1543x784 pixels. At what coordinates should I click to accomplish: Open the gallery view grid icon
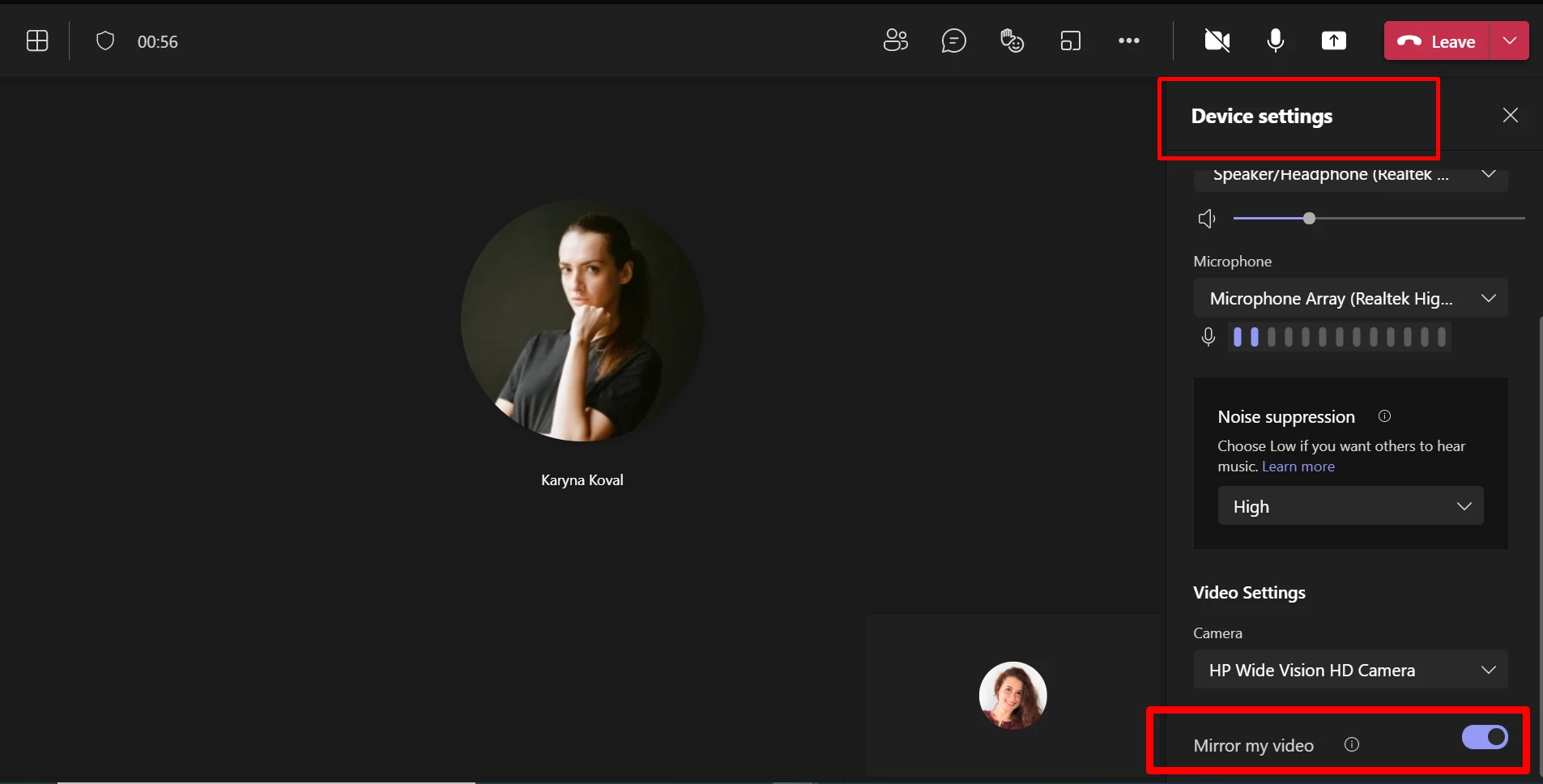[37, 41]
